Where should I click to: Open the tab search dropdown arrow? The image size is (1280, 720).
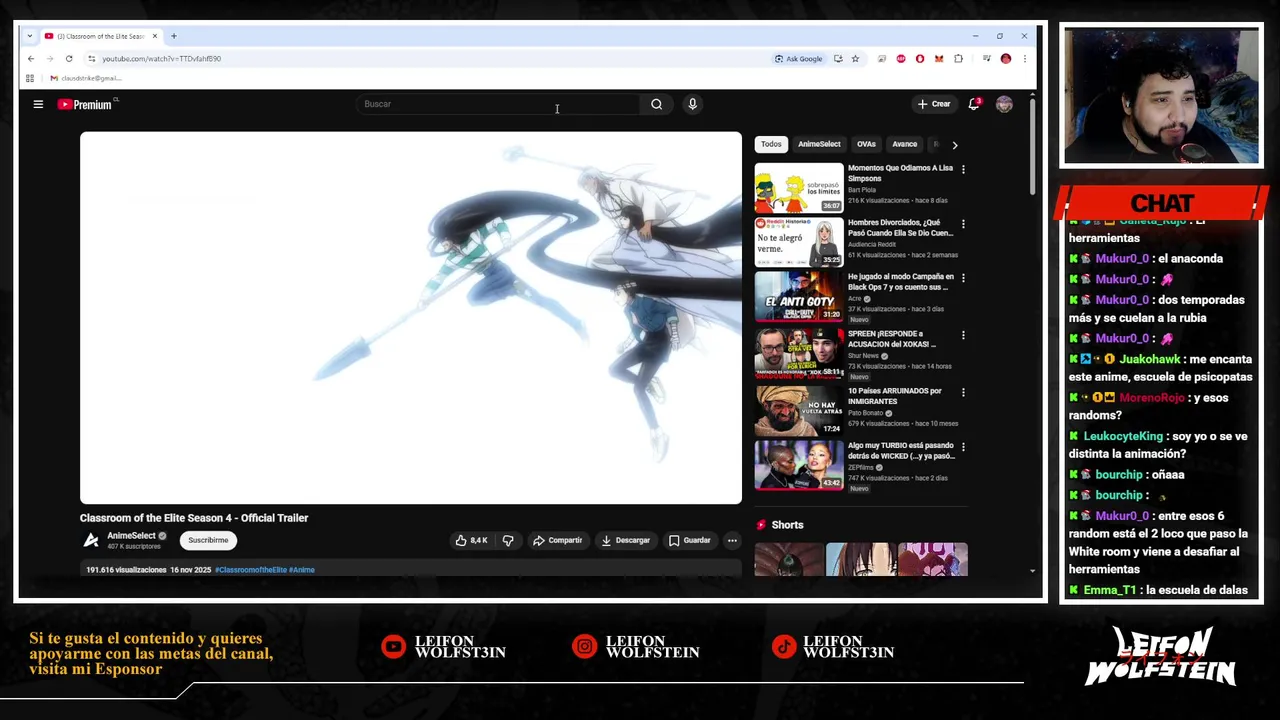[30, 36]
